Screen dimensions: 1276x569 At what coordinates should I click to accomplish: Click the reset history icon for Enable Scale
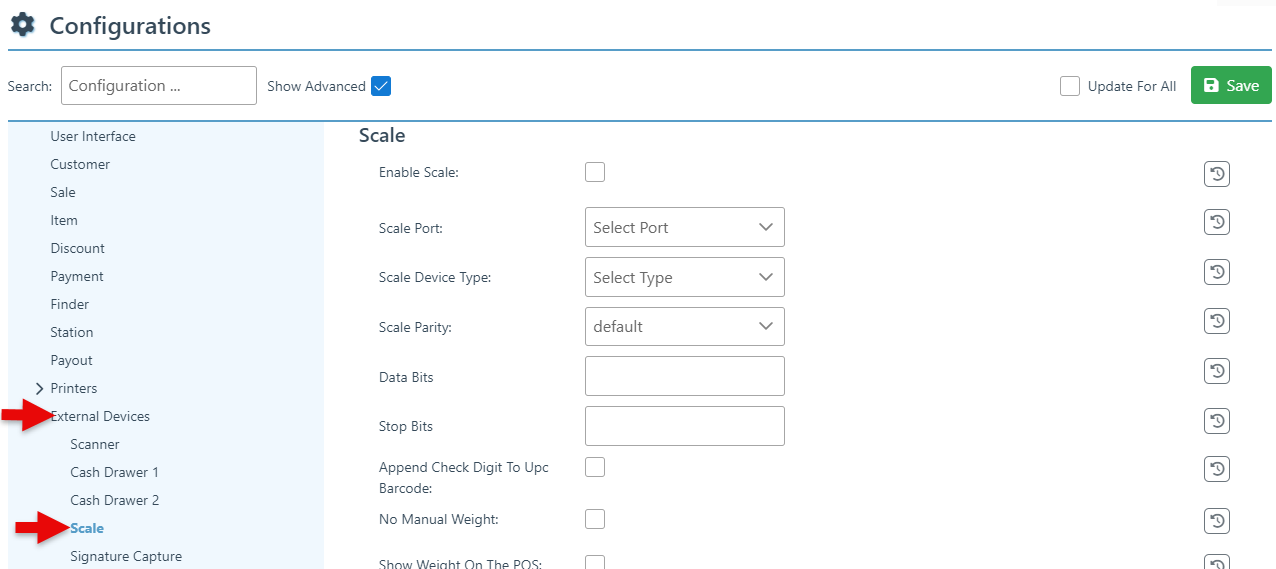tap(1216, 175)
